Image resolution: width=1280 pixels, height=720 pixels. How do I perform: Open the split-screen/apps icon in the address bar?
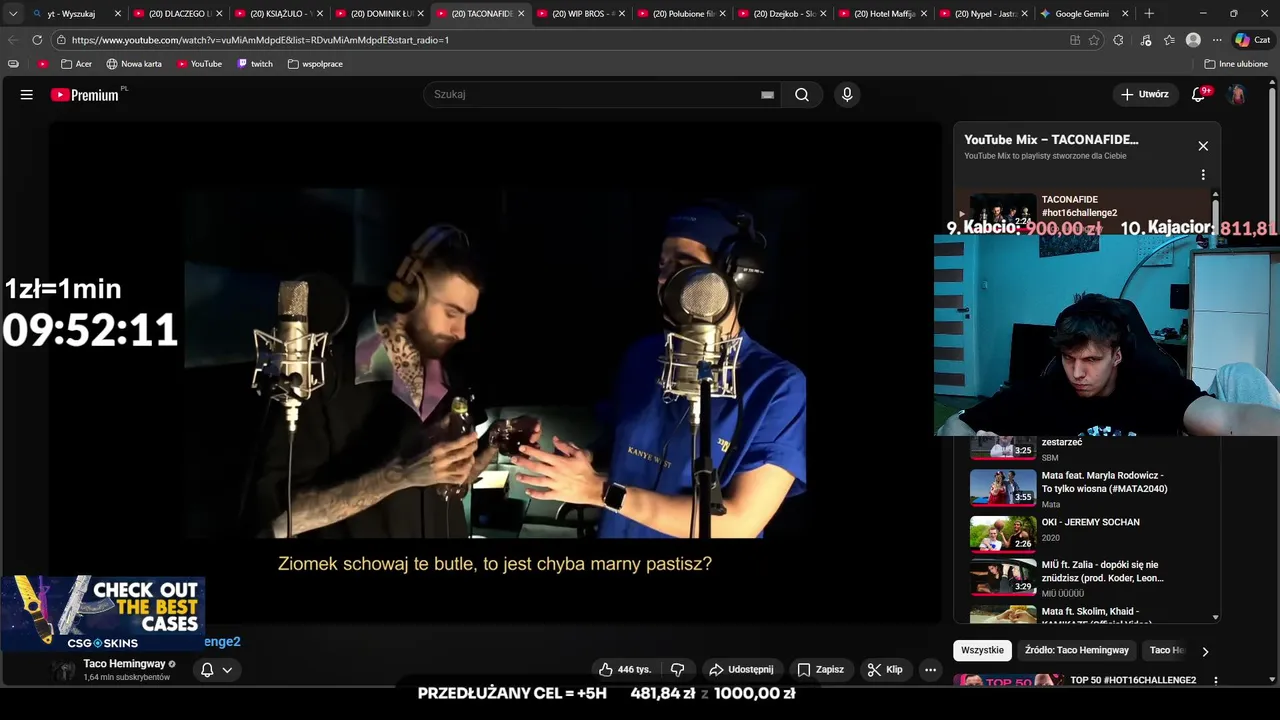1075,40
